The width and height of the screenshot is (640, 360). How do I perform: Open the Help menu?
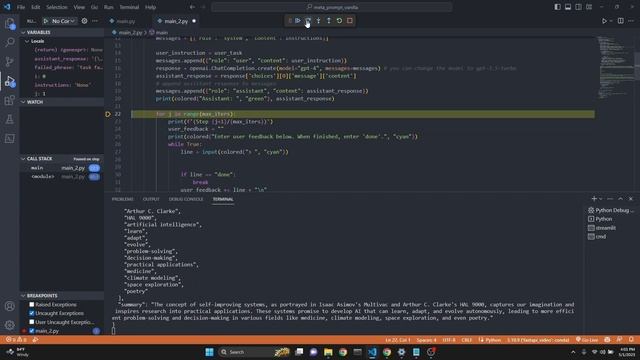(x=151, y=7)
